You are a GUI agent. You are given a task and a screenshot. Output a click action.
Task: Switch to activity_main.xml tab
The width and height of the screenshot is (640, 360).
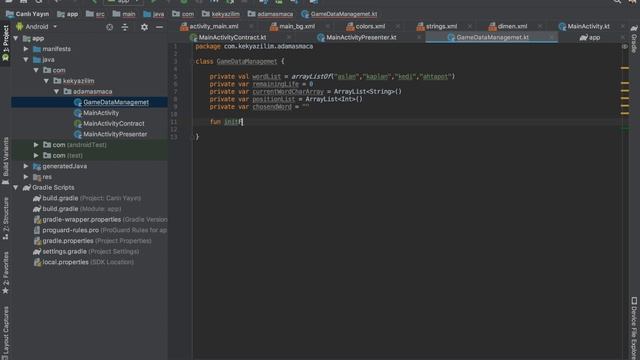point(213,26)
